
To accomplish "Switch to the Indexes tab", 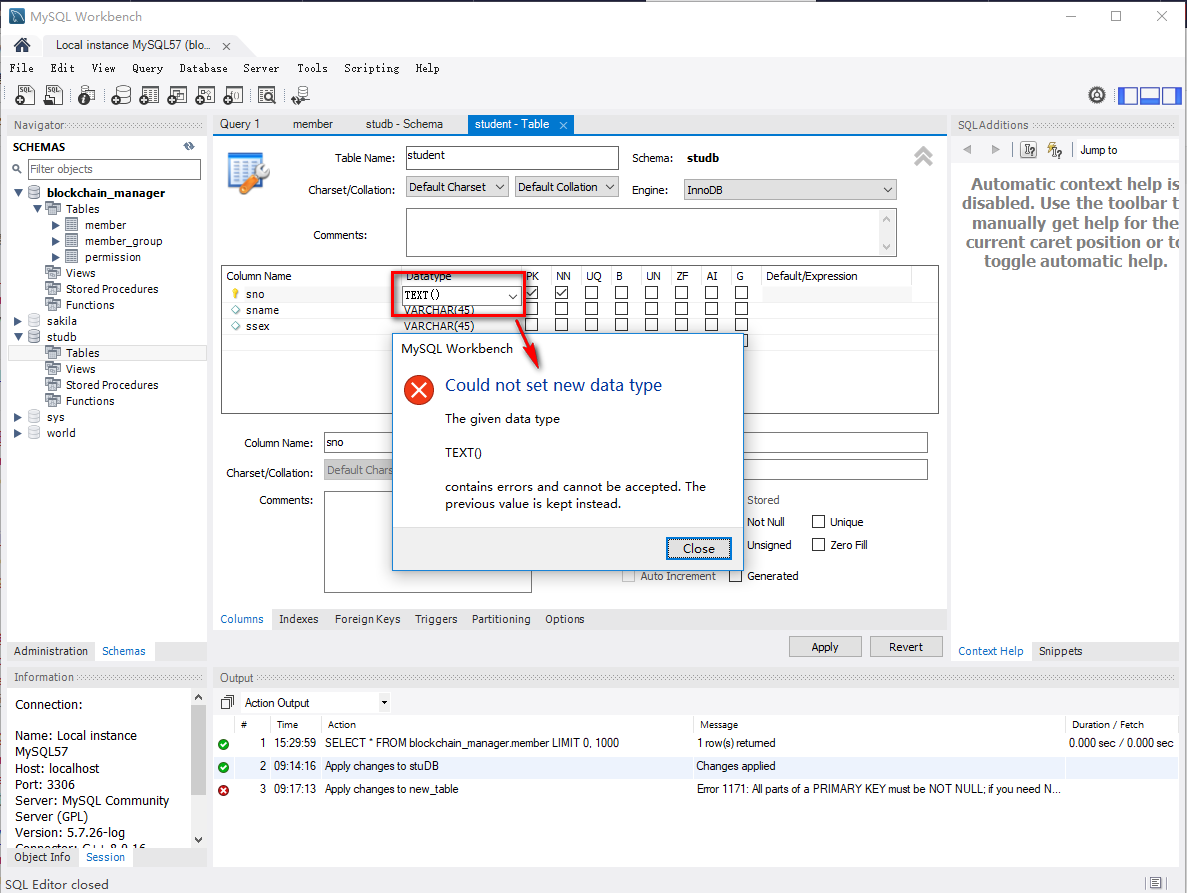I will click(298, 619).
